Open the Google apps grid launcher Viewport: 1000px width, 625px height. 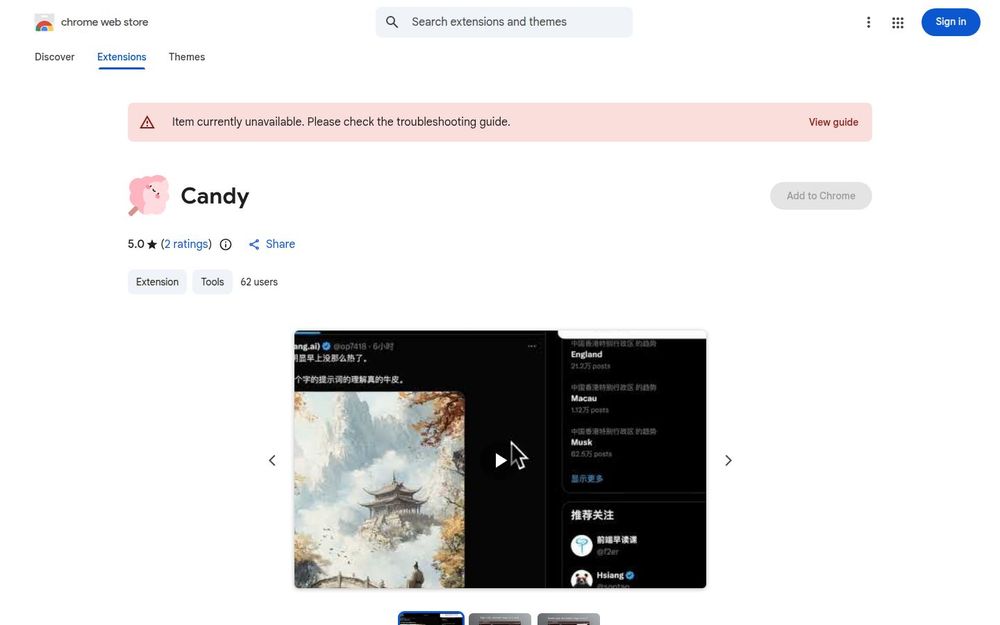pyautogui.click(x=897, y=23)
